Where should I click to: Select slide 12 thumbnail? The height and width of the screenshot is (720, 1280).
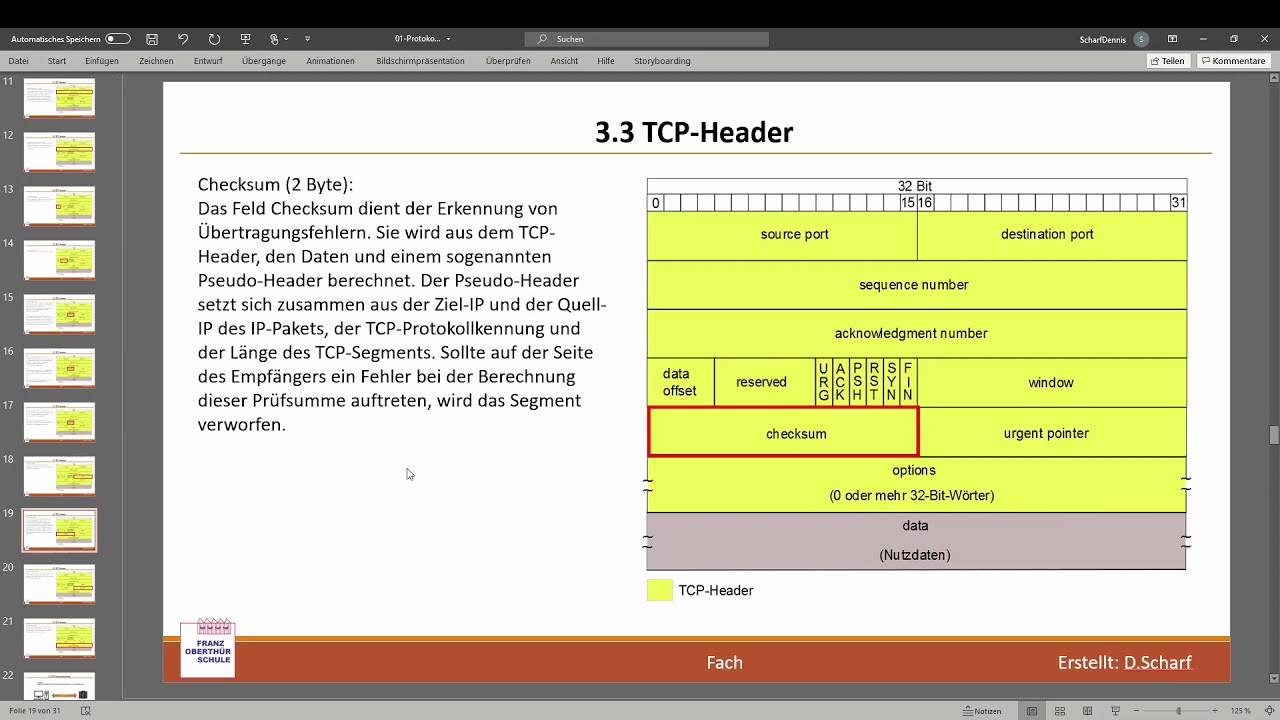[x=59, y=151]
